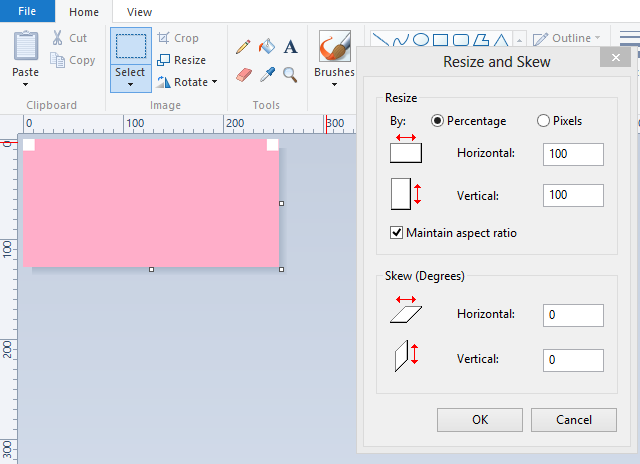Click the Magnifier tool
Screen dimensions: 640x464
coord(291,74)
